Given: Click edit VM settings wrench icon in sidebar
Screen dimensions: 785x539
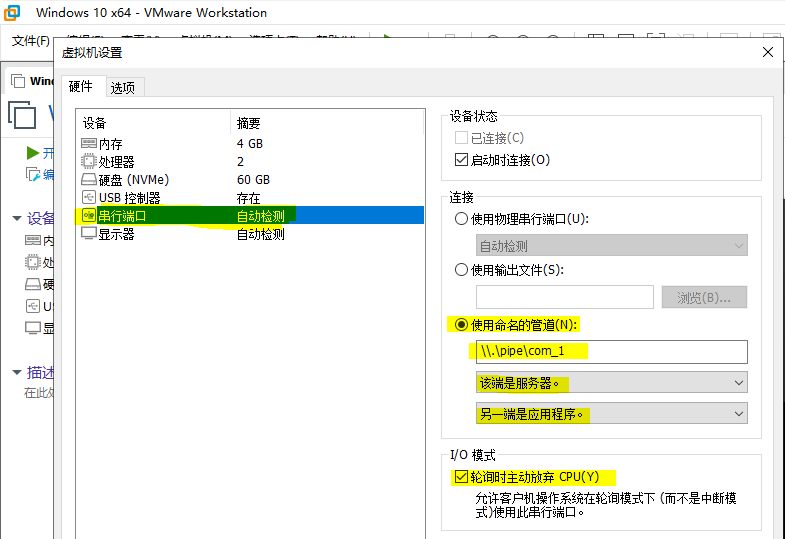Looking at the screenshot, I should click(33, 175).
